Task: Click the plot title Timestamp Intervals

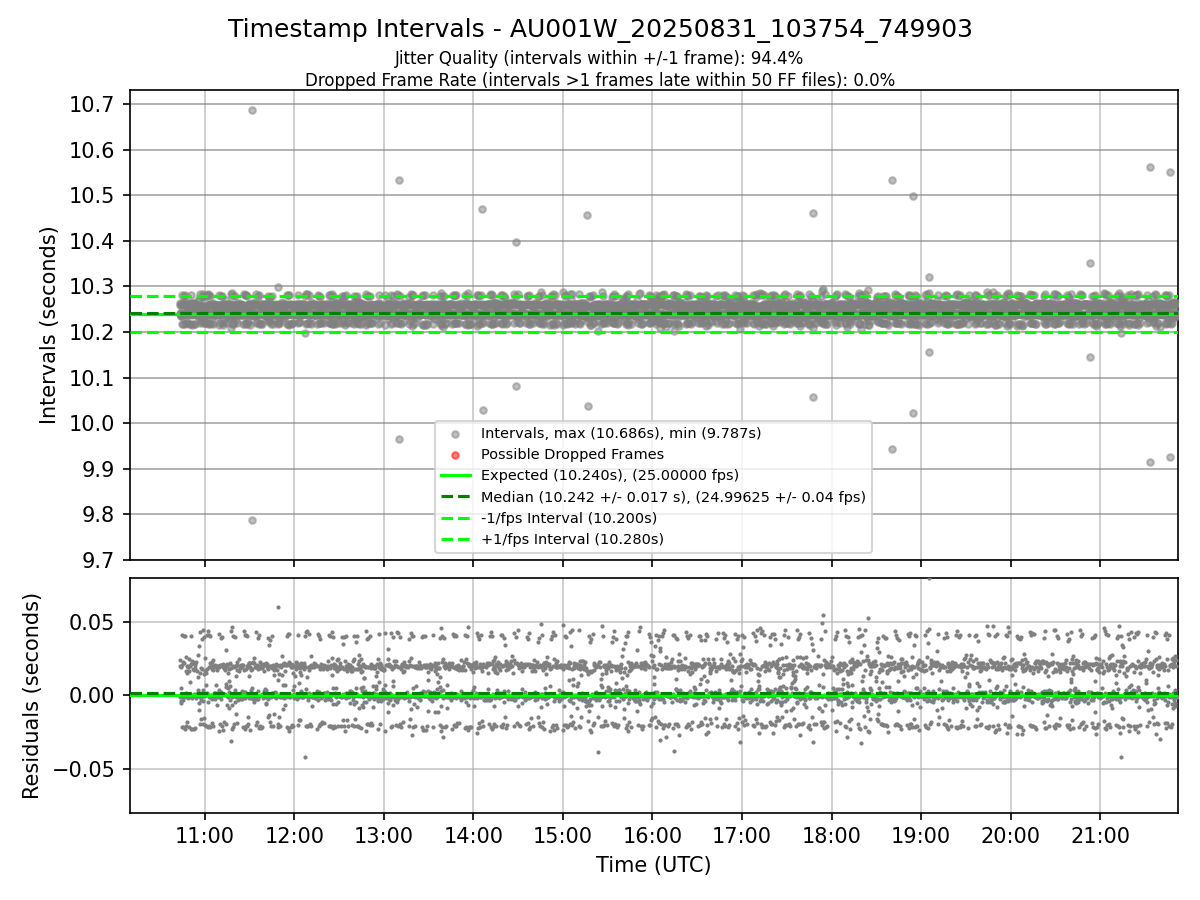Action: [x=600, y=29]
